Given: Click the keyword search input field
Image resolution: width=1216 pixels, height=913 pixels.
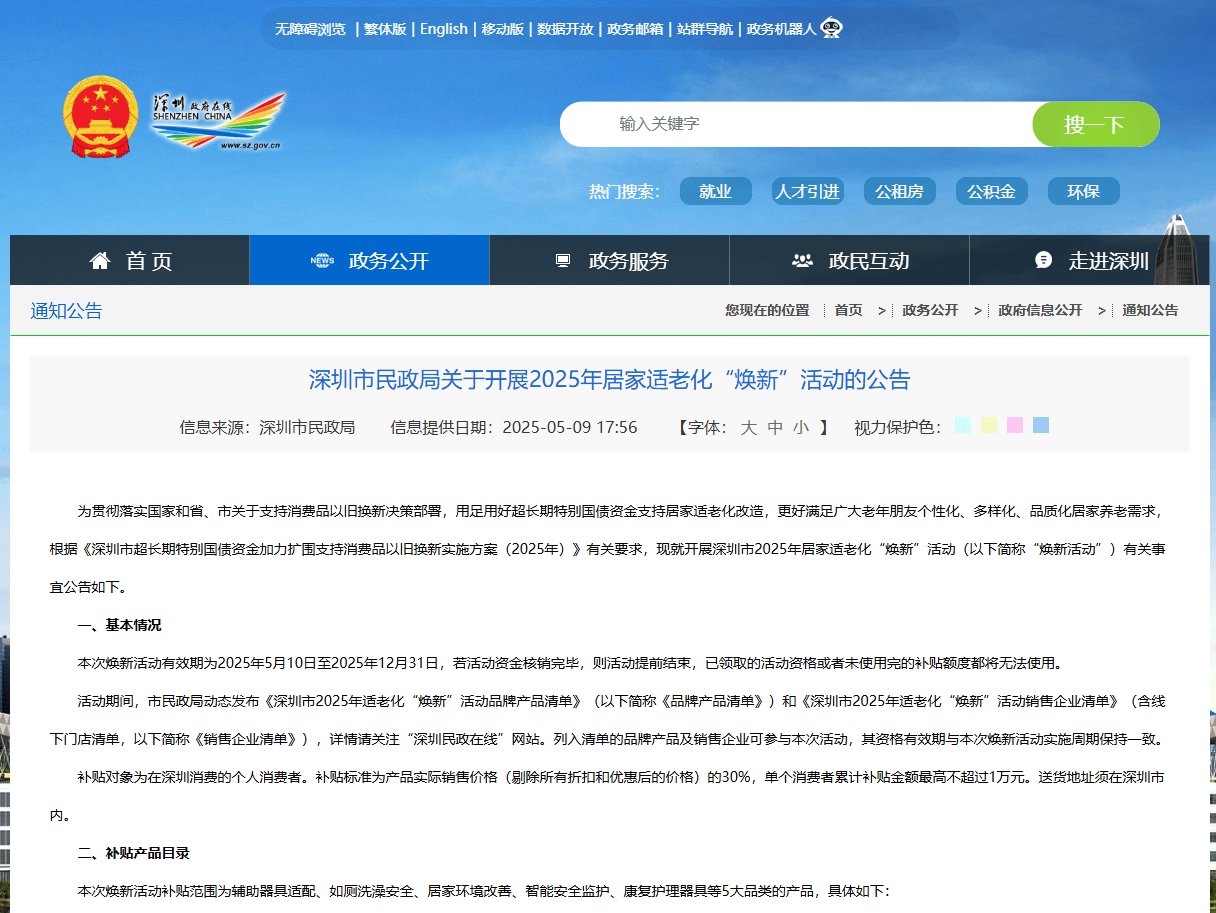Looking at the screenshot, I should click(x=800, y=124).
